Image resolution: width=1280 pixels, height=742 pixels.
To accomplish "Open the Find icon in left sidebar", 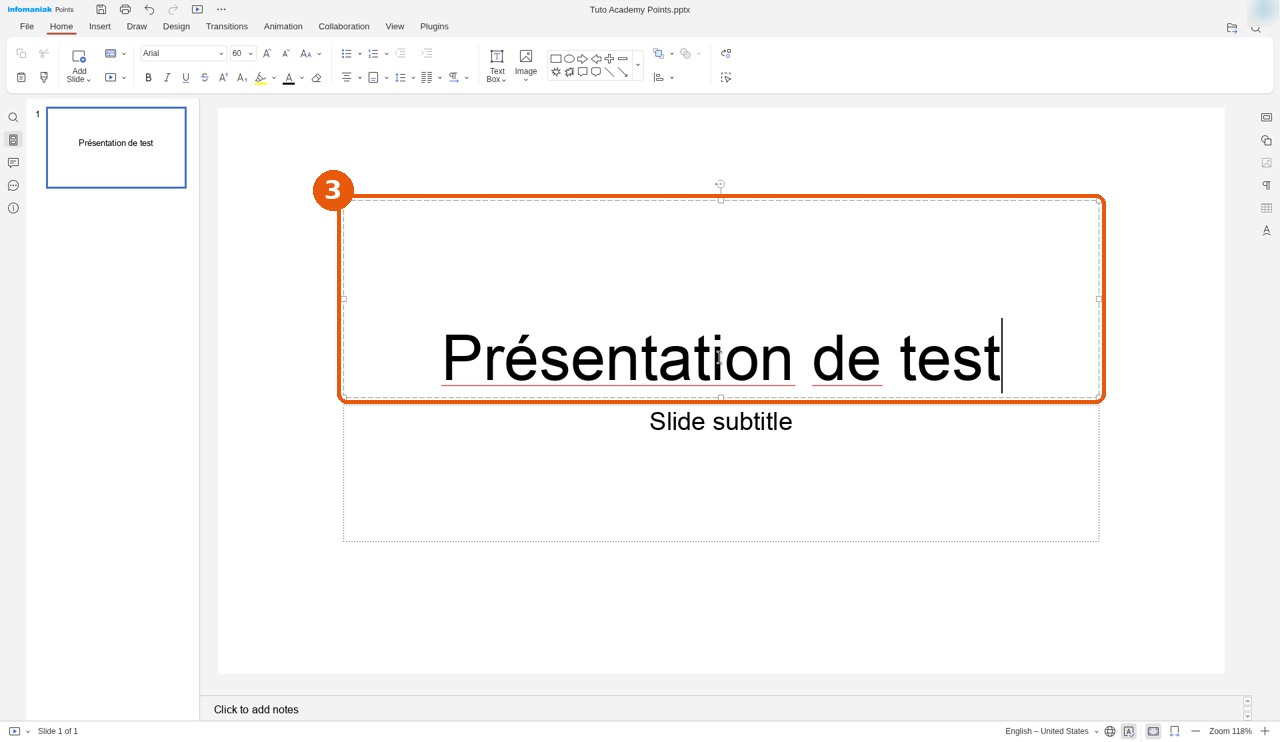I will coord(13,117).
